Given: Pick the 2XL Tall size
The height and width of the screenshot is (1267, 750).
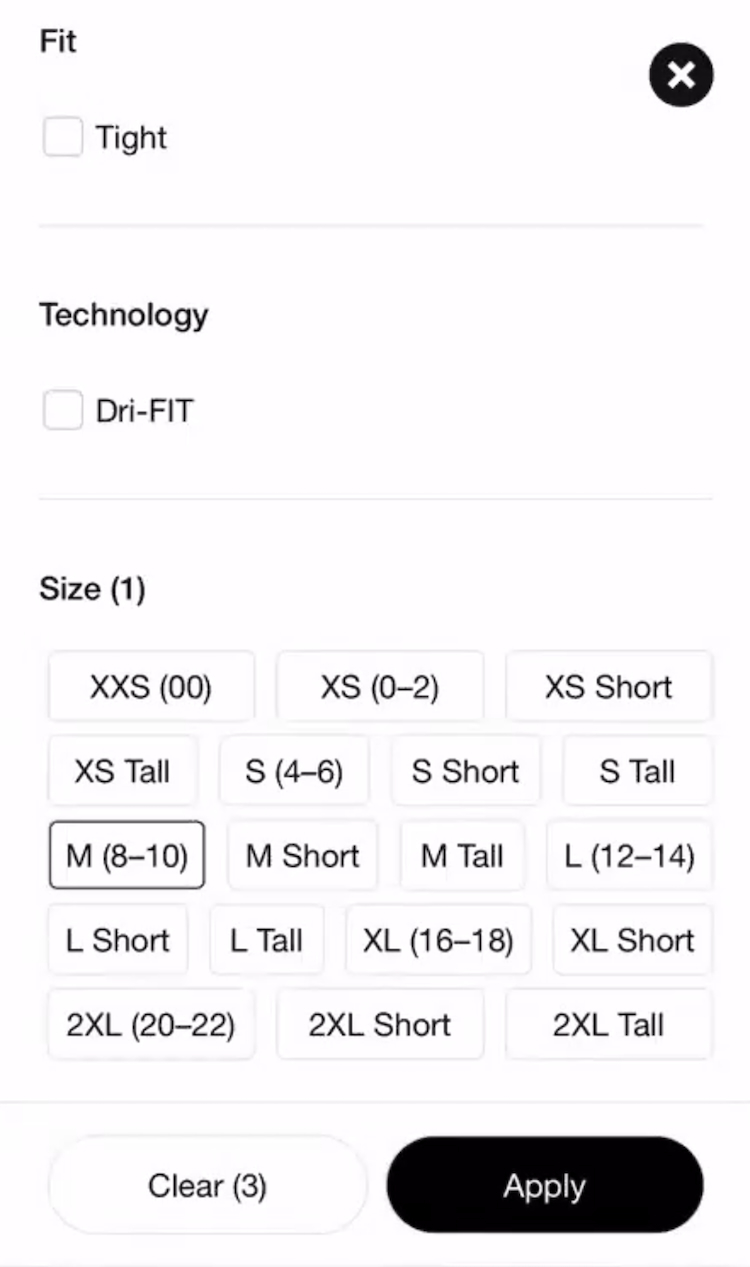Looking at the screenshot, I should coord(608,1025).
